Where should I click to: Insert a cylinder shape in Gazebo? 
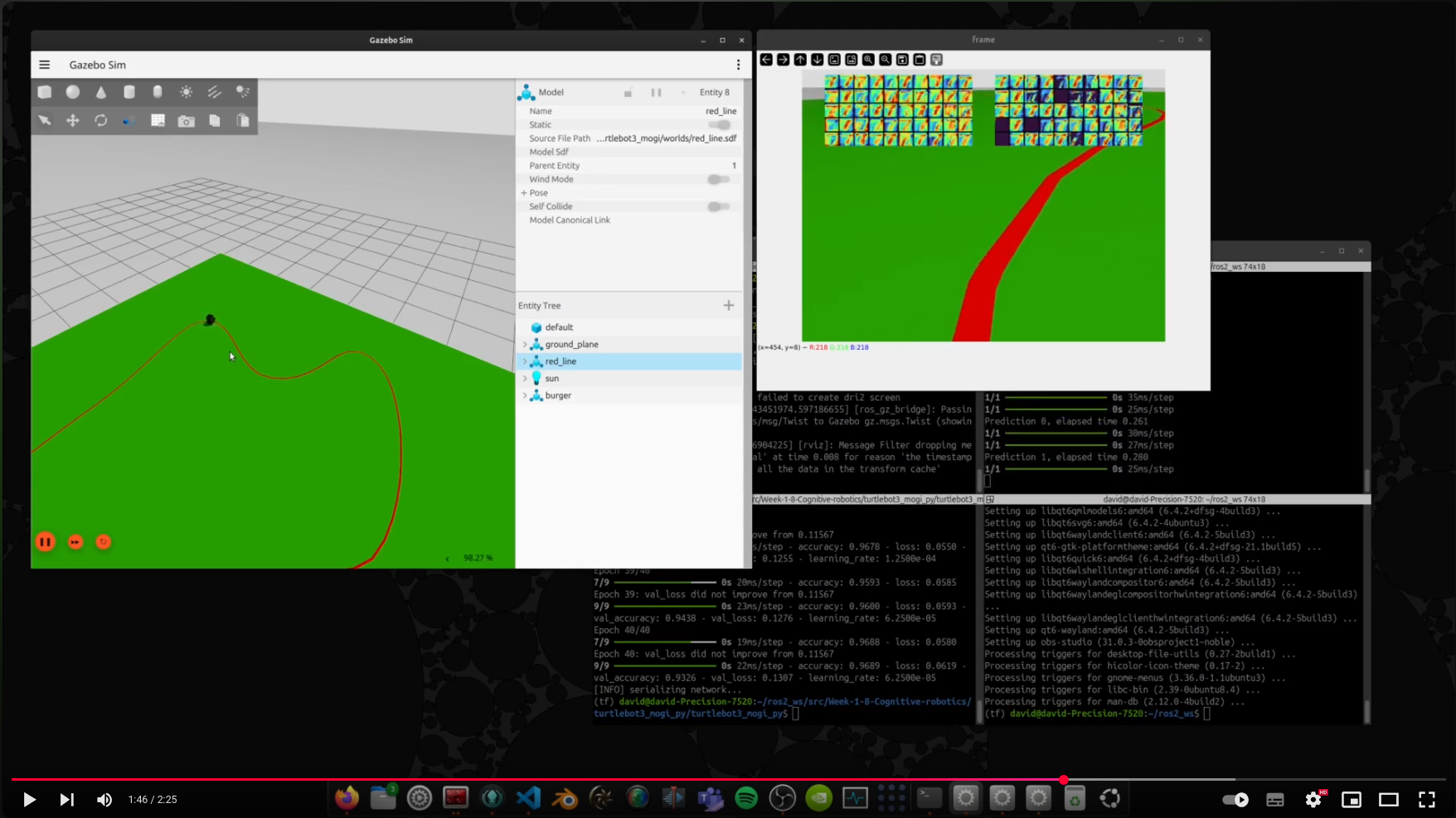129,92
